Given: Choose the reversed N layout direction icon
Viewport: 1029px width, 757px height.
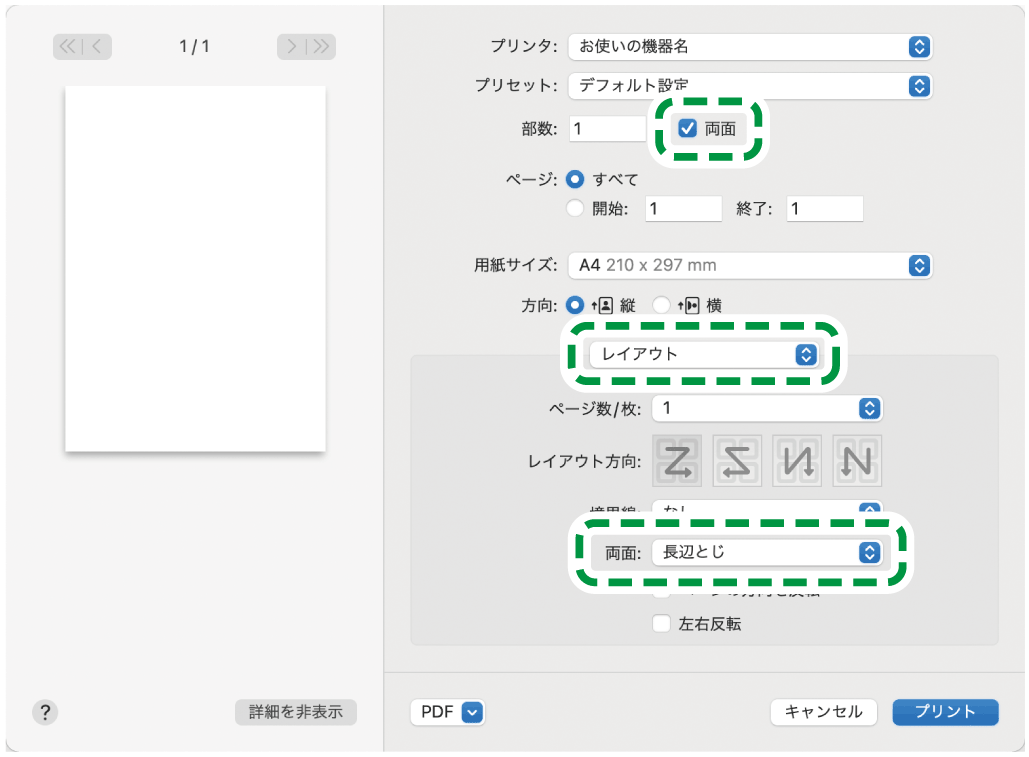Looking at the screenshot, I should coord(857,461).
